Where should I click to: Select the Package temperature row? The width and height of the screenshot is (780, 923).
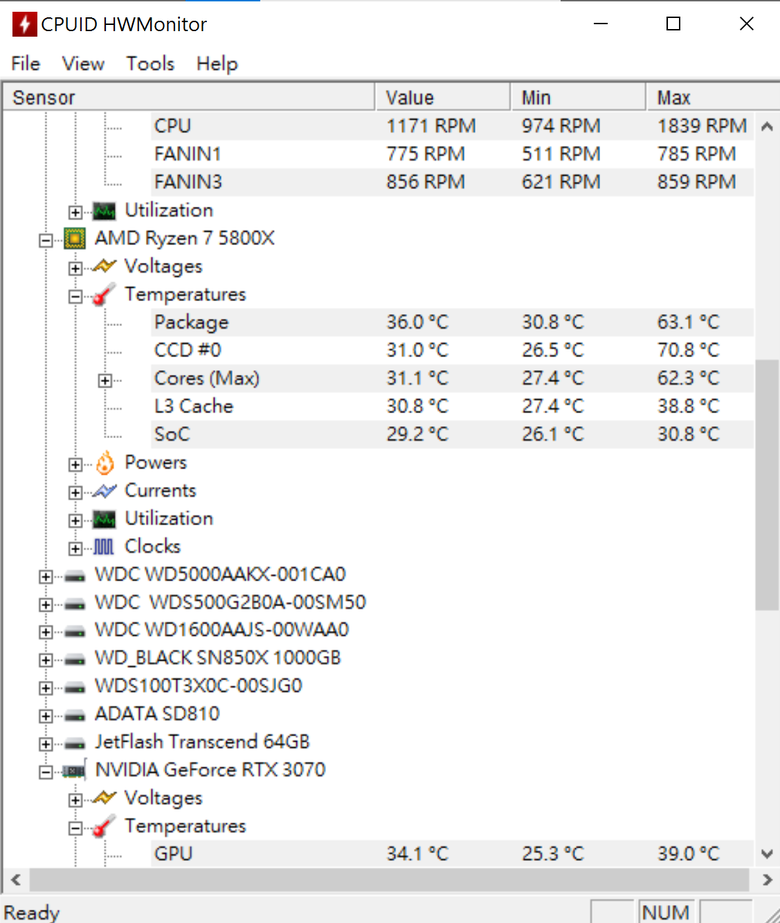coord(452,322)
